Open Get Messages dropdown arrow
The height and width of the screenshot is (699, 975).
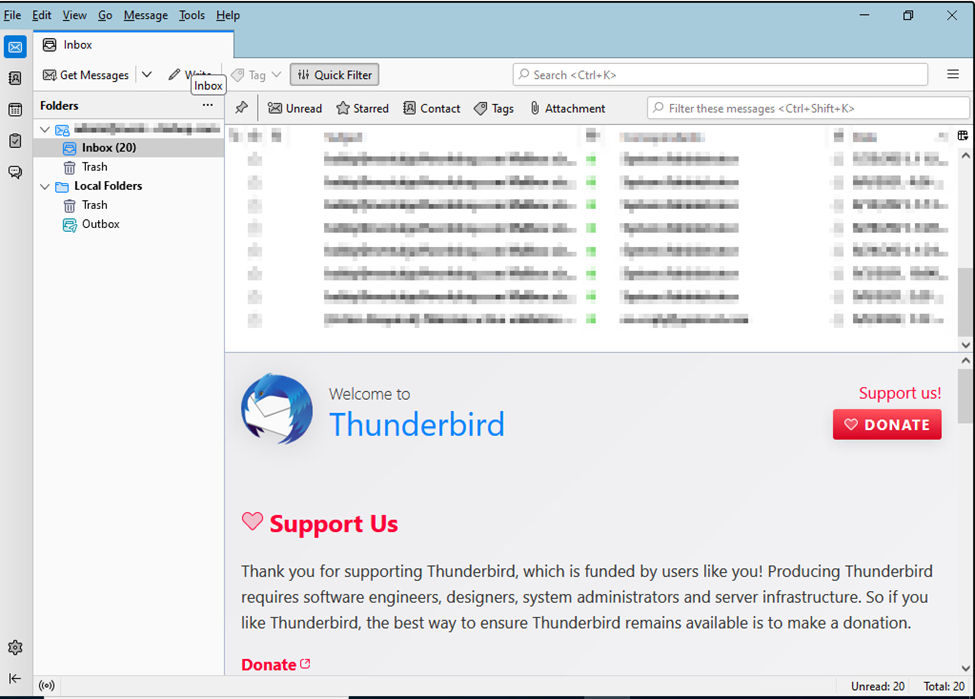(x=147, y=75)
